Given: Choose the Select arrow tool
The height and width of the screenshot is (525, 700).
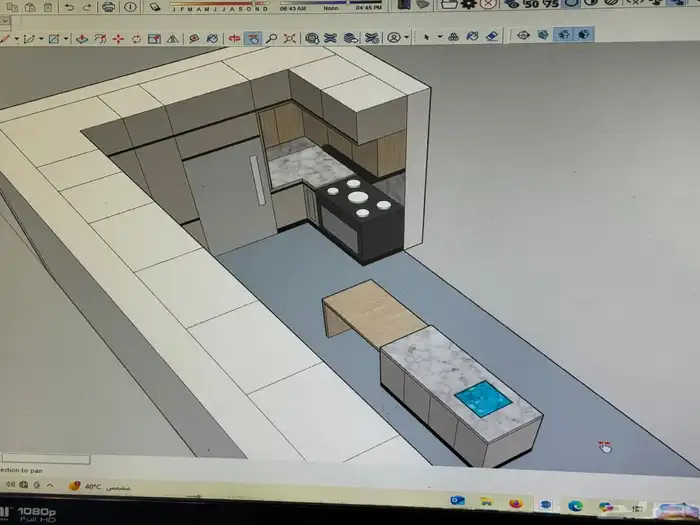Looking at the screenshot, I should pos(426,37).
